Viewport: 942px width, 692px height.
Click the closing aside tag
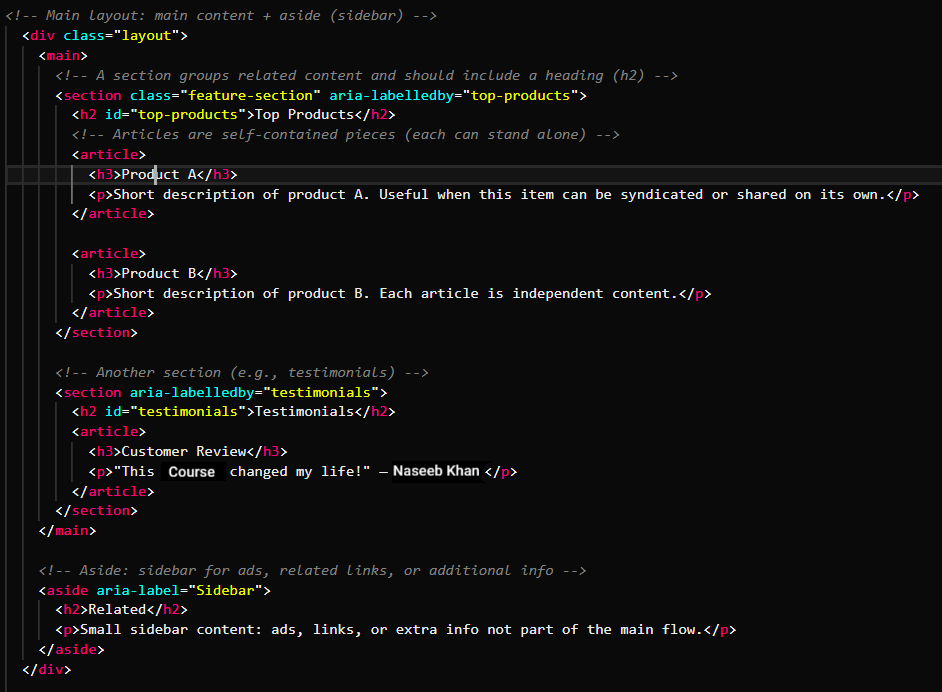pyautogui.click(x=71, y=650)
